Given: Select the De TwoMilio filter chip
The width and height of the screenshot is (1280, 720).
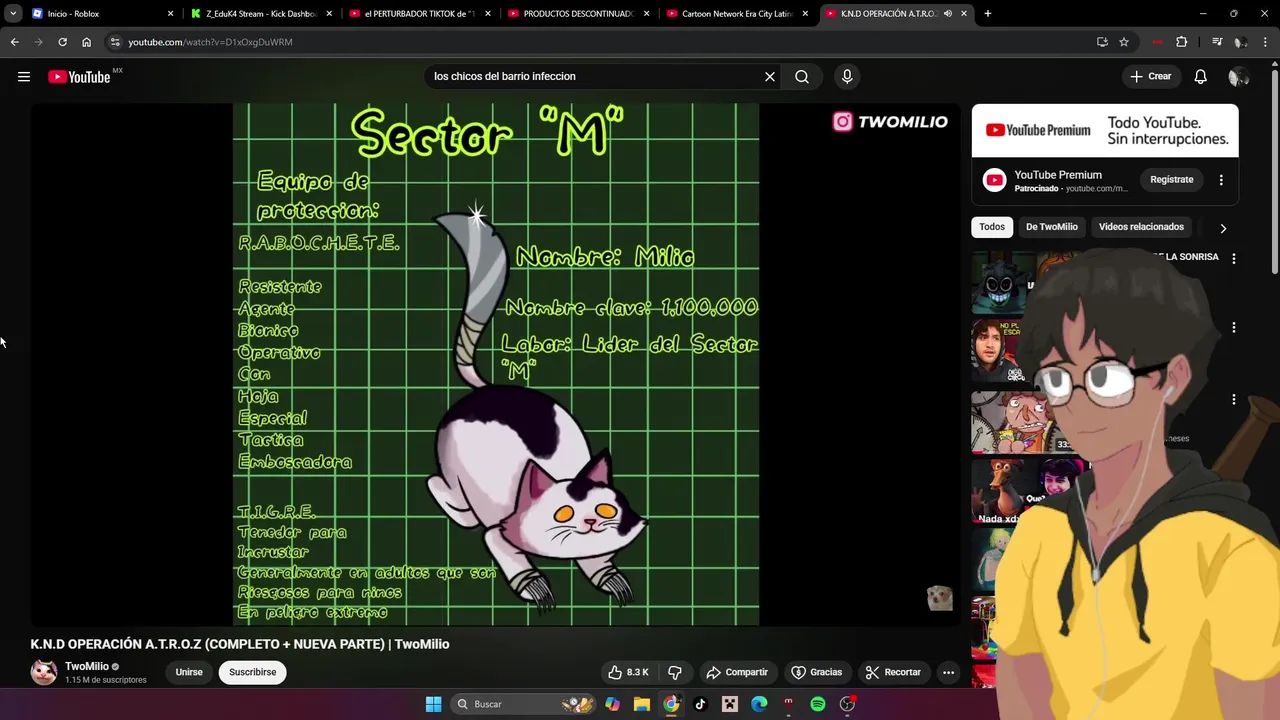Looking at the screenshot, I should (x=1052, y=227).
